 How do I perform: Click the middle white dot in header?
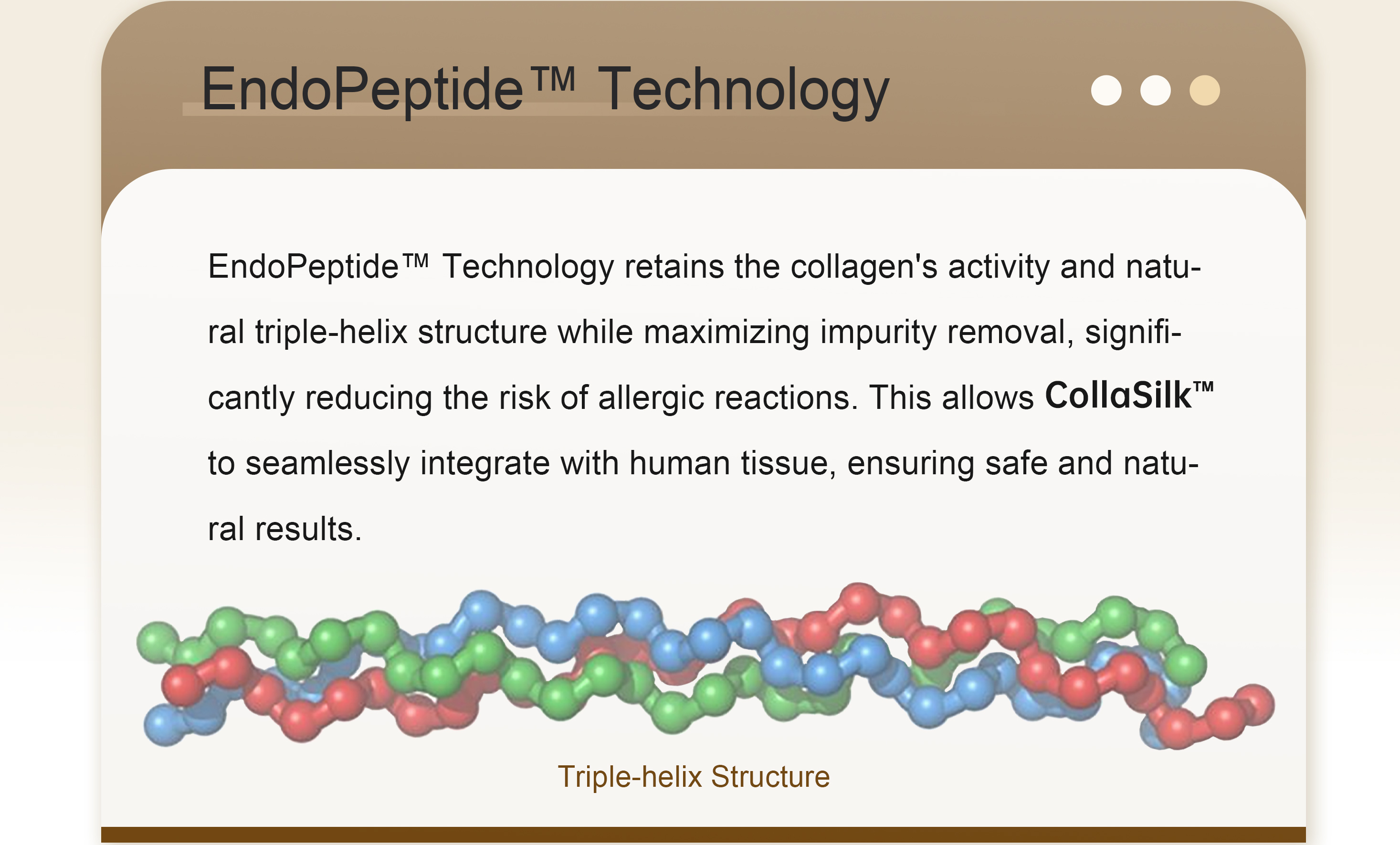(1155, 90)
